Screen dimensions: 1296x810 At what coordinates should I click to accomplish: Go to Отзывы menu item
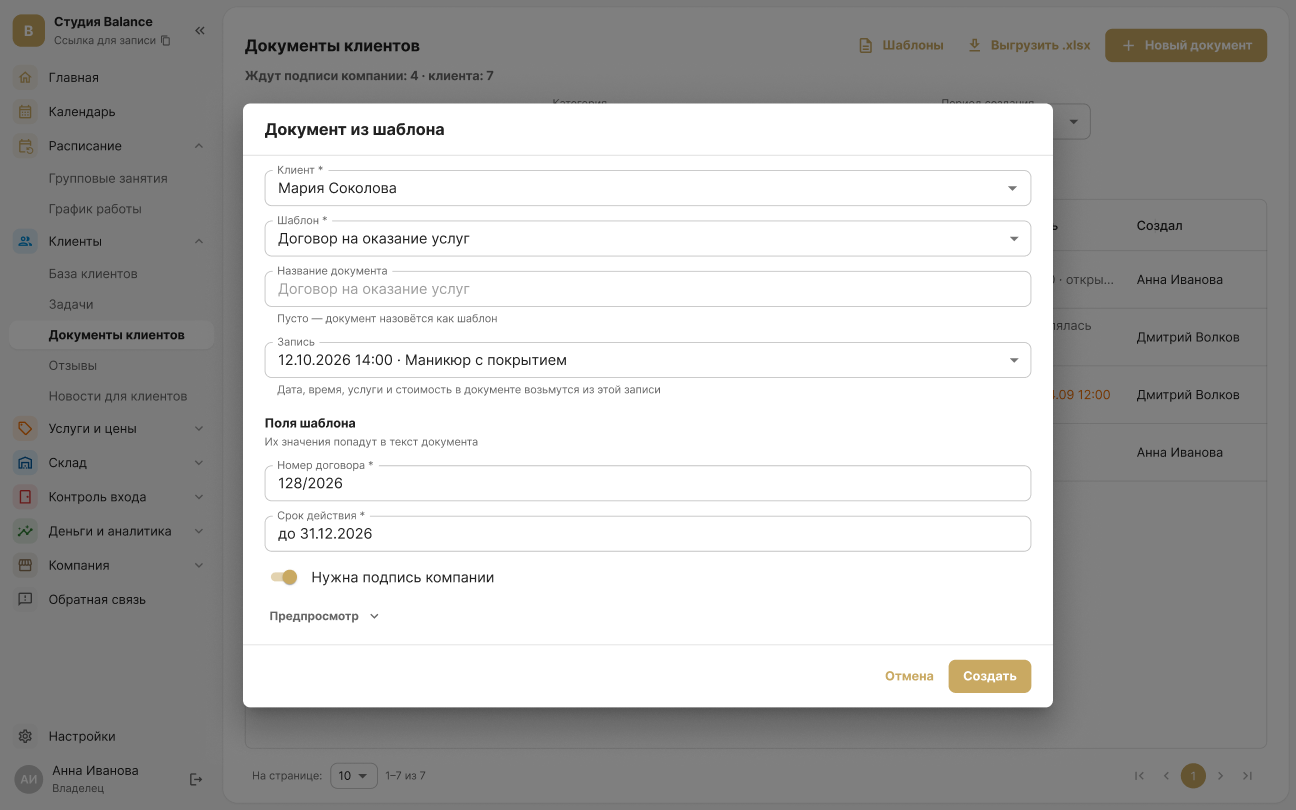tap(73, 365)
